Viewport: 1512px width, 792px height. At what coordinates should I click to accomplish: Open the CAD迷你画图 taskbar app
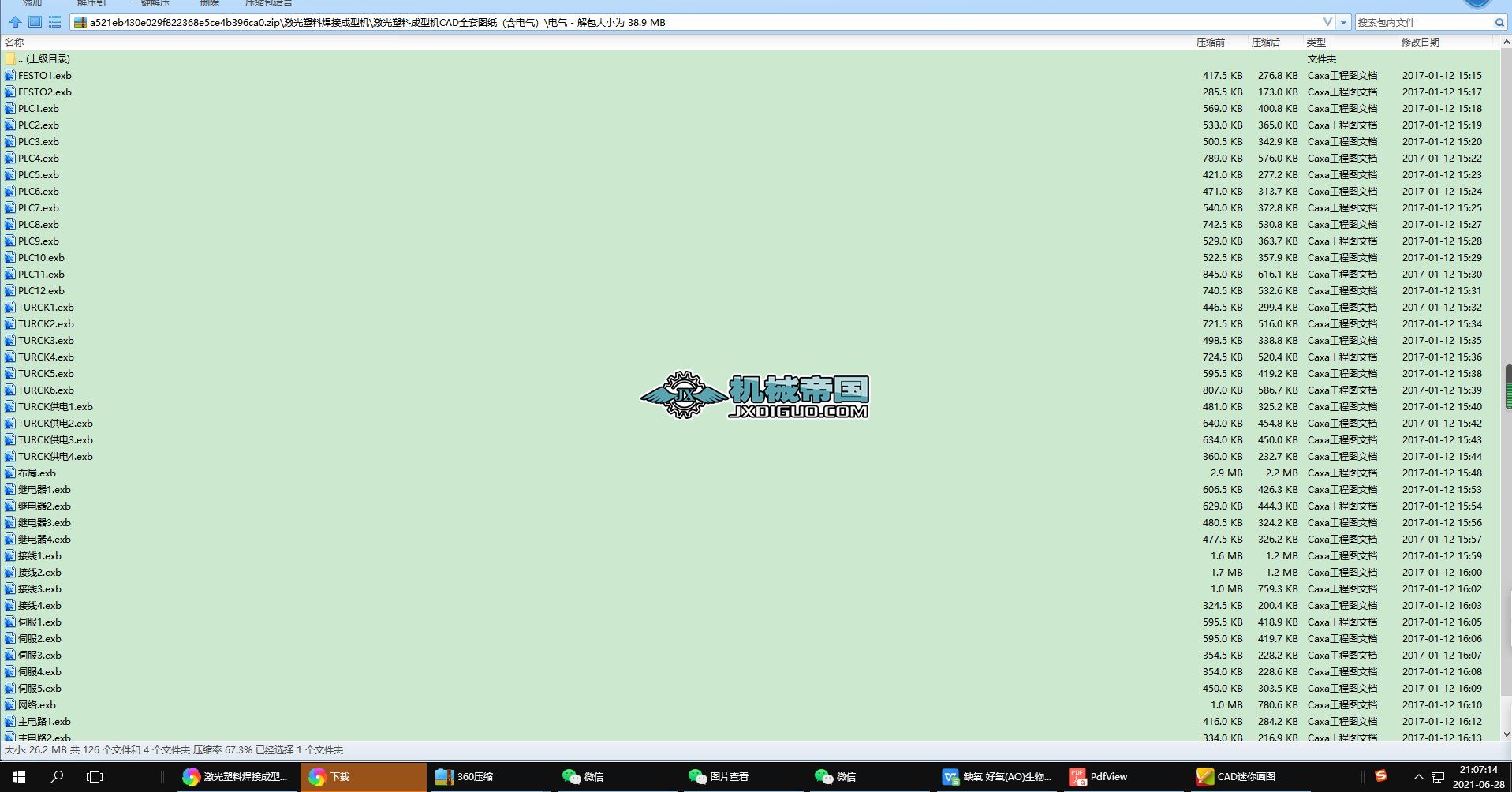(x=1249, y=777)
